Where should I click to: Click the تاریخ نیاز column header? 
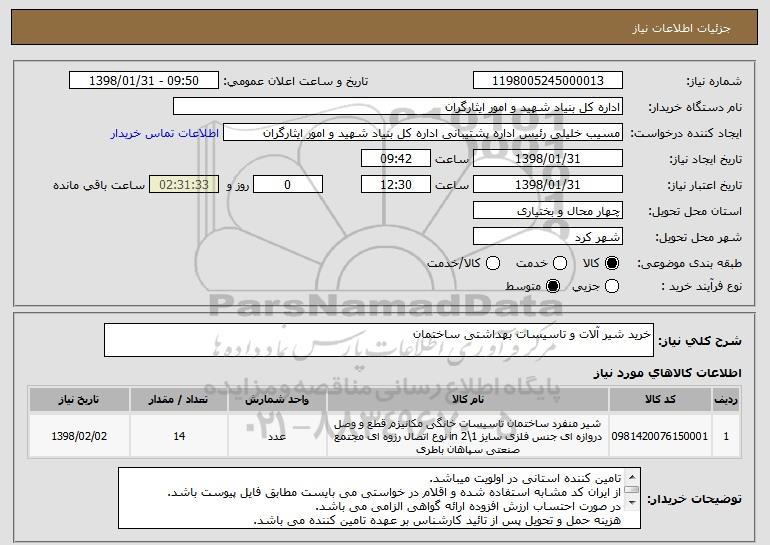tap(79, 400)
